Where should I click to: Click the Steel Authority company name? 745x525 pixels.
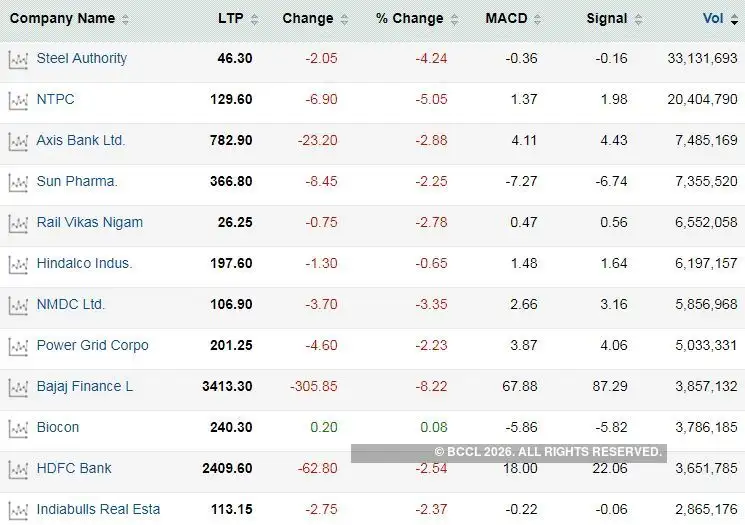pyautogui.click(x=82, y=58)
